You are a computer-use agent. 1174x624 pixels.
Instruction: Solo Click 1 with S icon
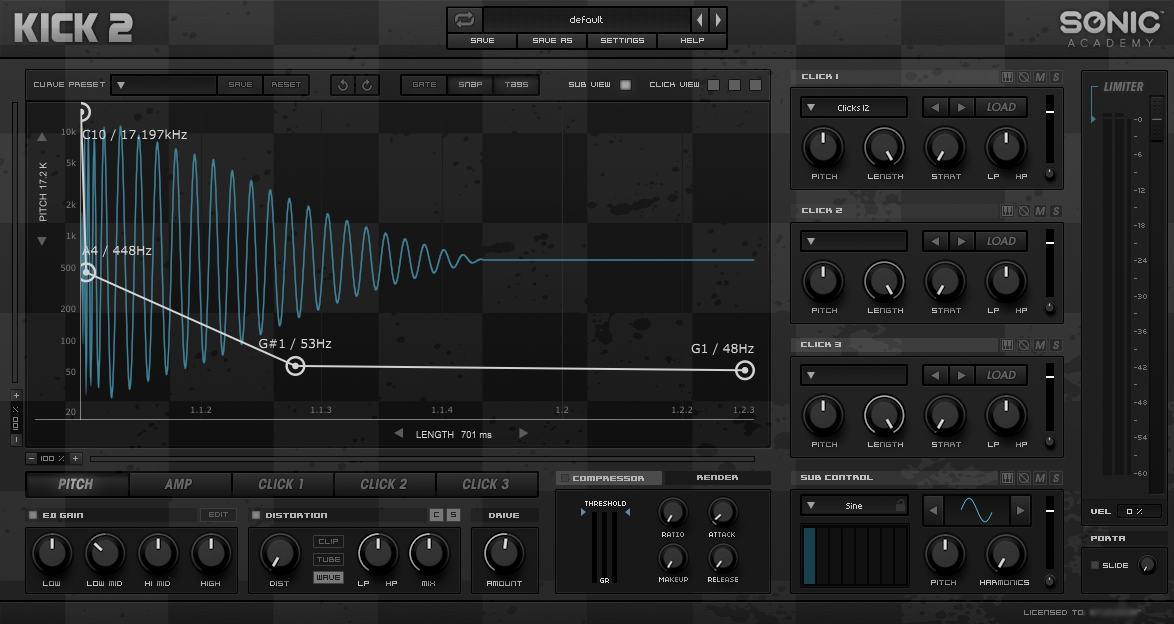point(1056,77)
